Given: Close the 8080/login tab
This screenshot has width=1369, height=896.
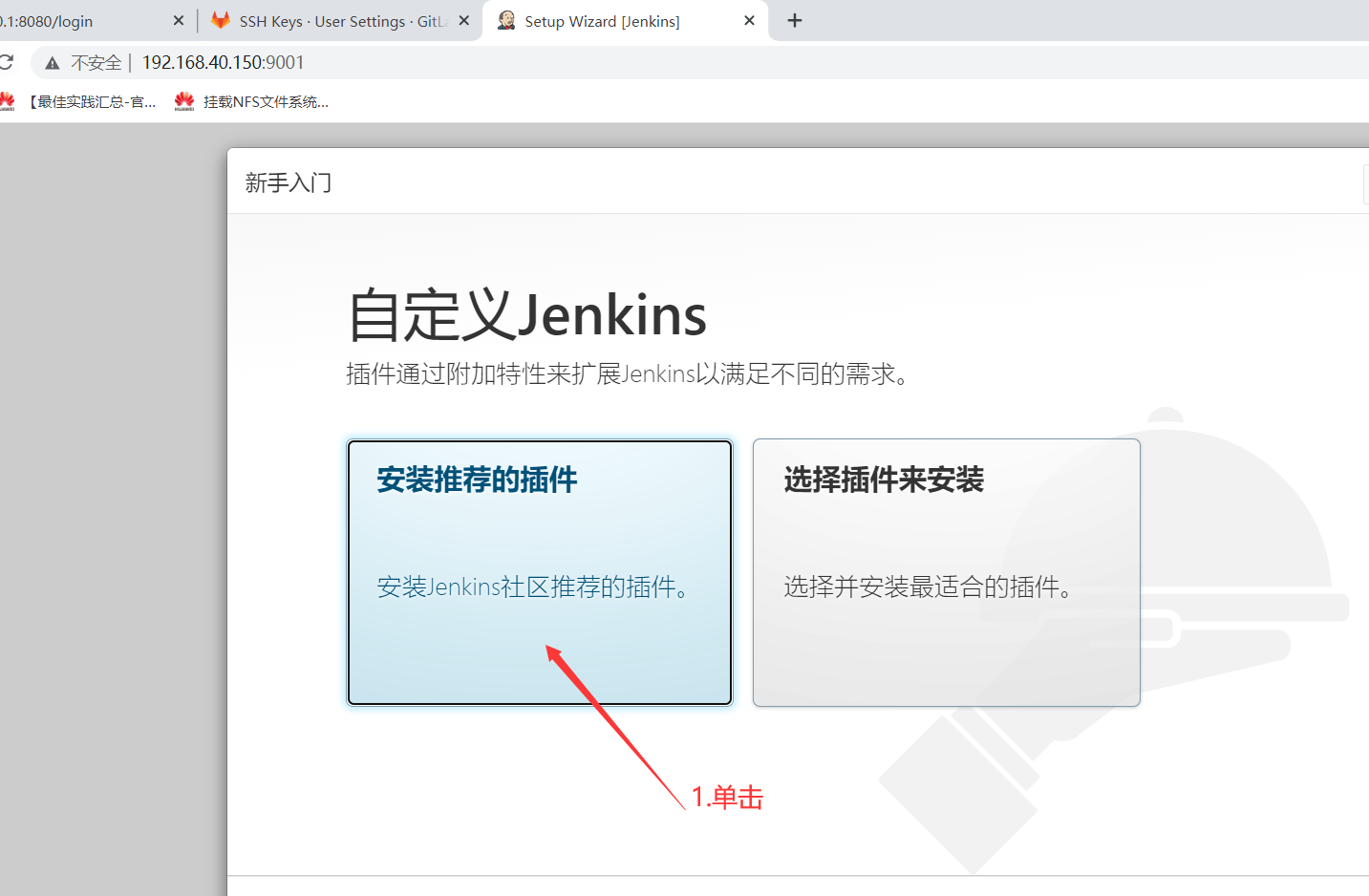Looking at the screenshot, I should [179, 20].
